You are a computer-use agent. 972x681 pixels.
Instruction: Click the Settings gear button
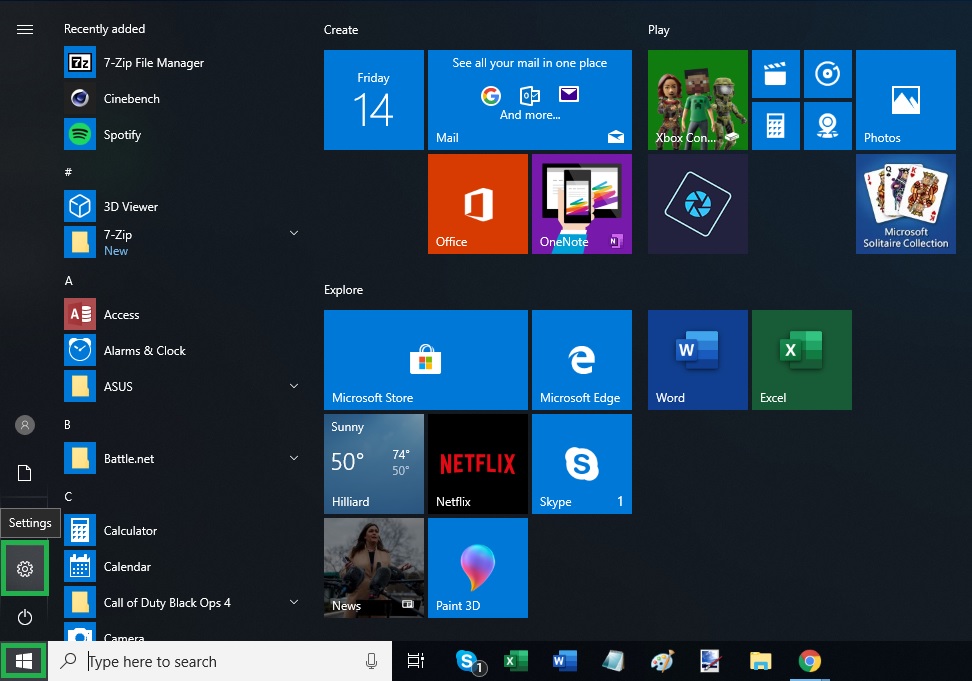[24, 568]
